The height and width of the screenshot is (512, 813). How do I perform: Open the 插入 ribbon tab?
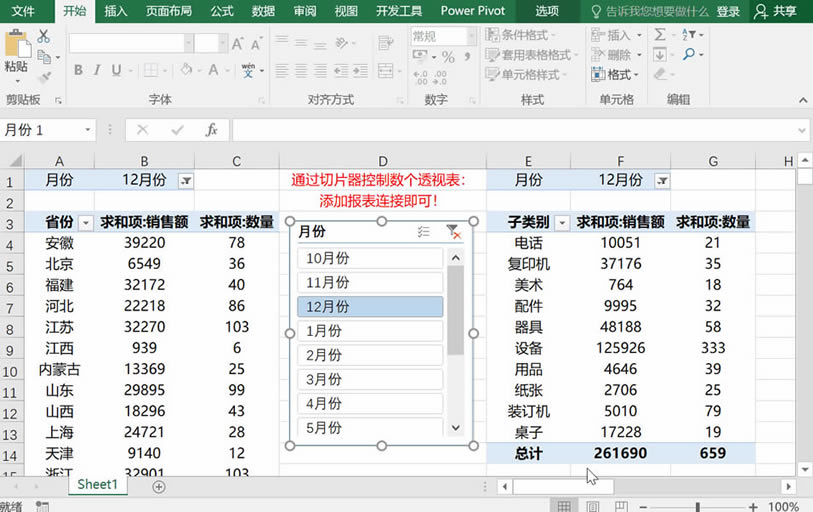click(x=115, y=11)
